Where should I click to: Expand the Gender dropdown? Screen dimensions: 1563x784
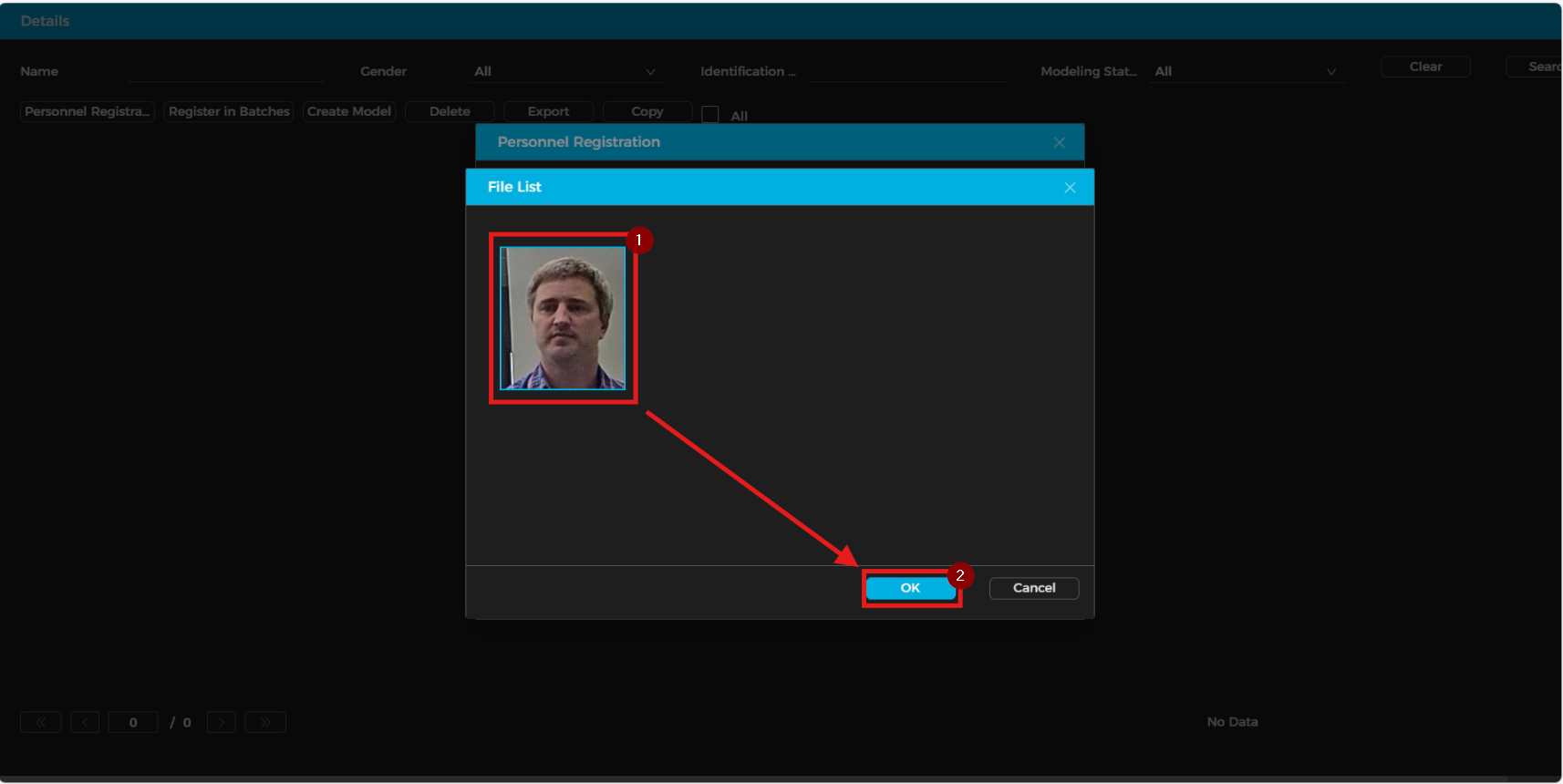(565, 72)
